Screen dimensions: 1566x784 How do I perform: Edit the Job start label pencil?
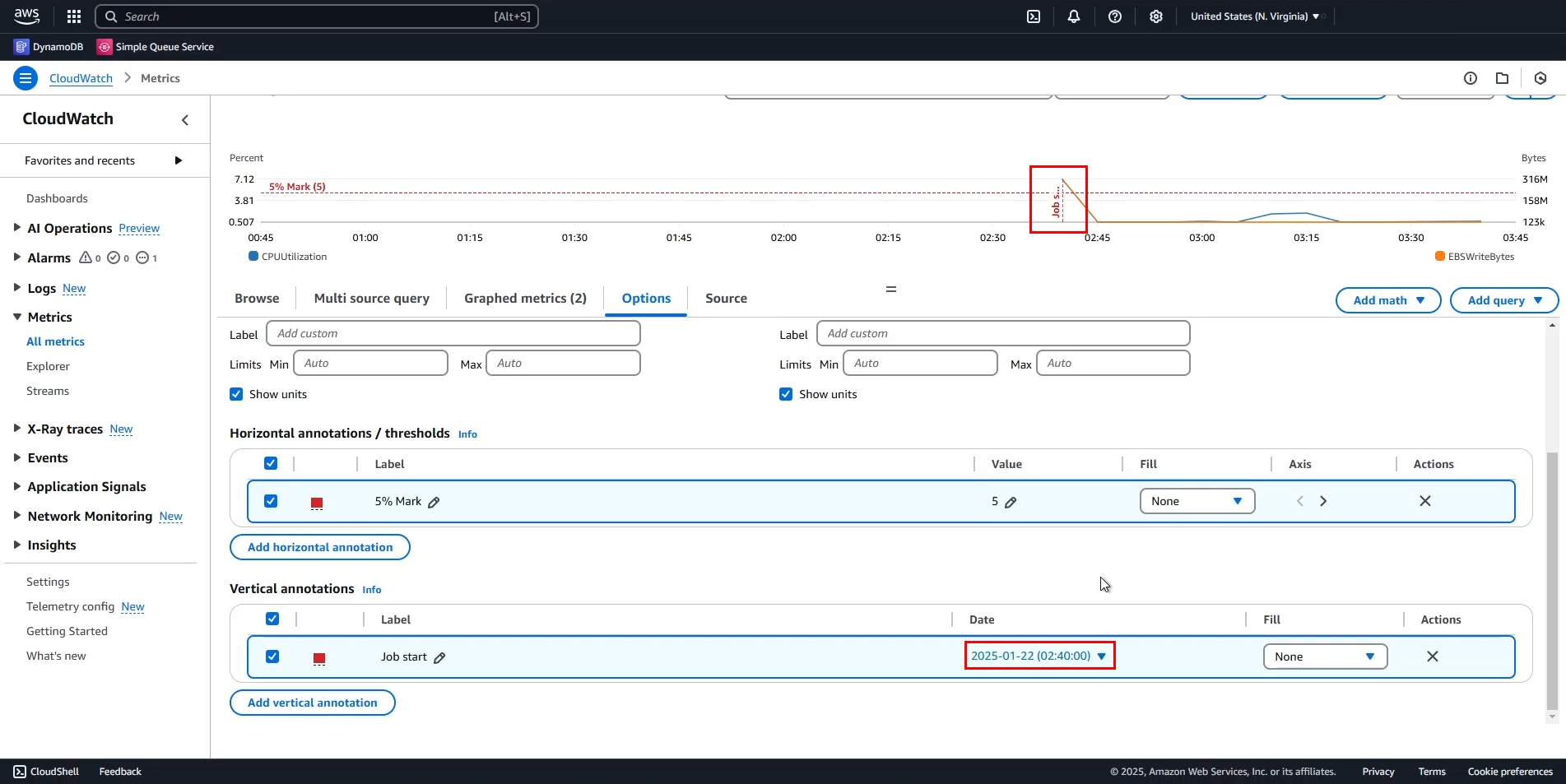coord(440,657)
